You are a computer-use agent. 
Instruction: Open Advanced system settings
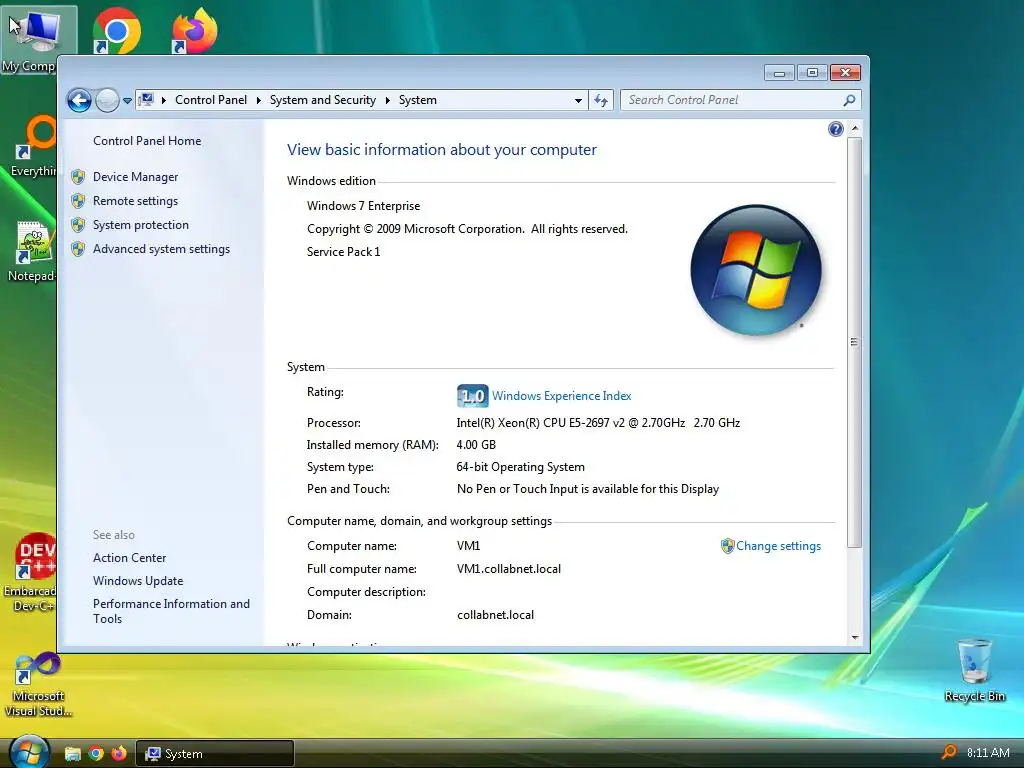(161, 249)
